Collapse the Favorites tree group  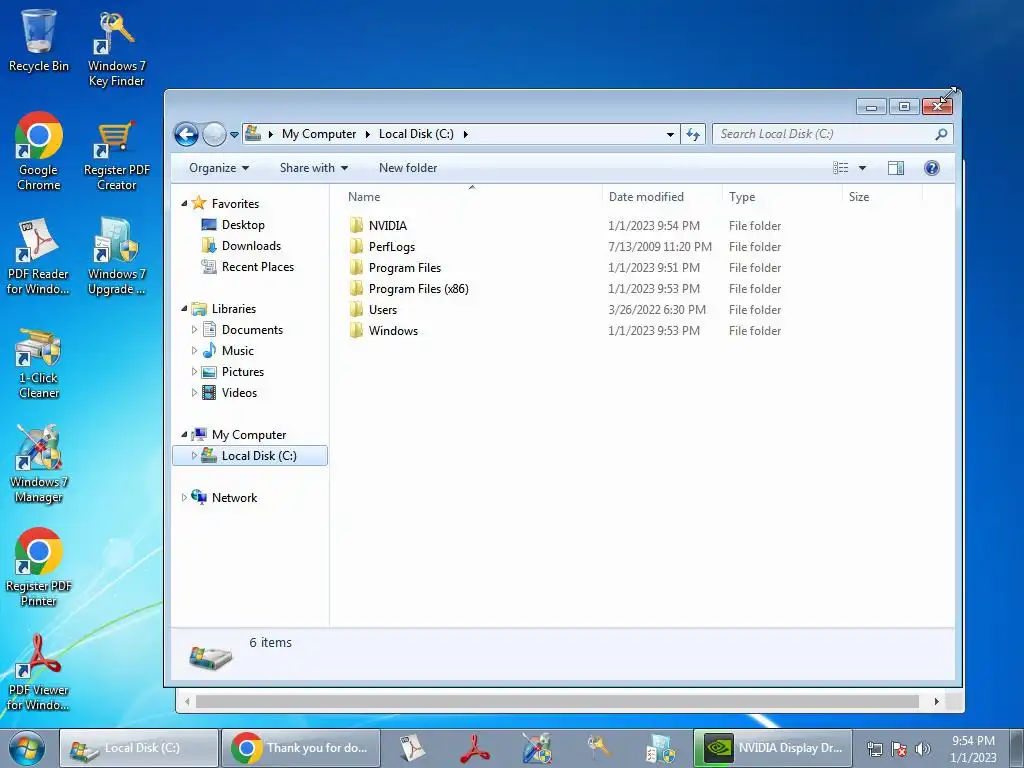184,204
